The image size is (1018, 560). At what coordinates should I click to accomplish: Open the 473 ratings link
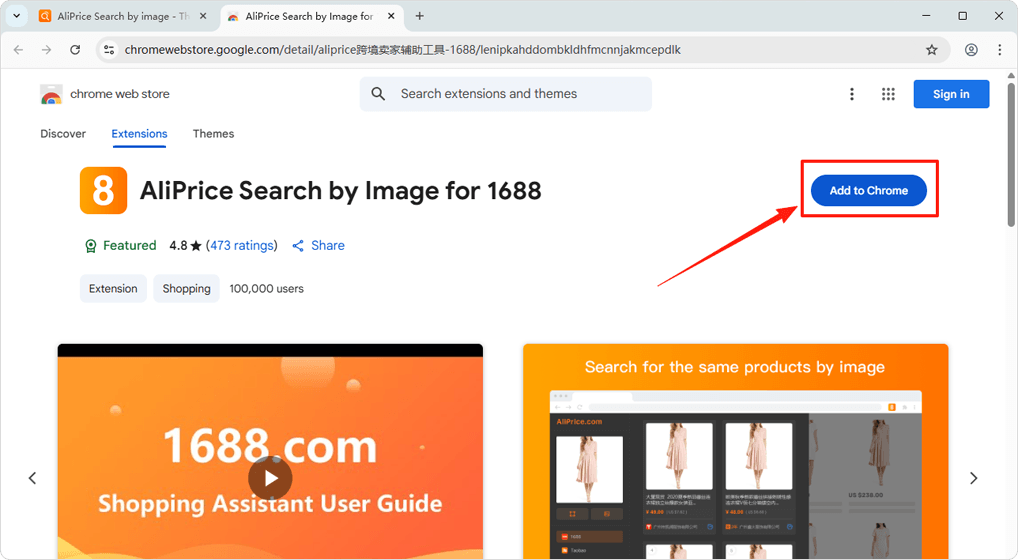[x=241, y=246]
